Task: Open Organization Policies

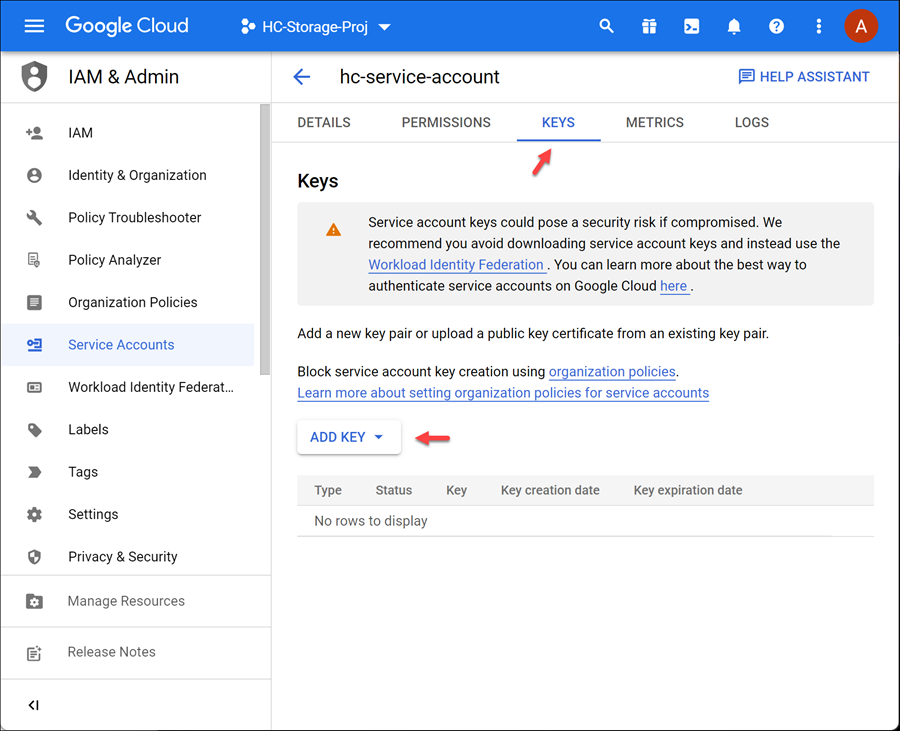Action: tap(128, 302)
